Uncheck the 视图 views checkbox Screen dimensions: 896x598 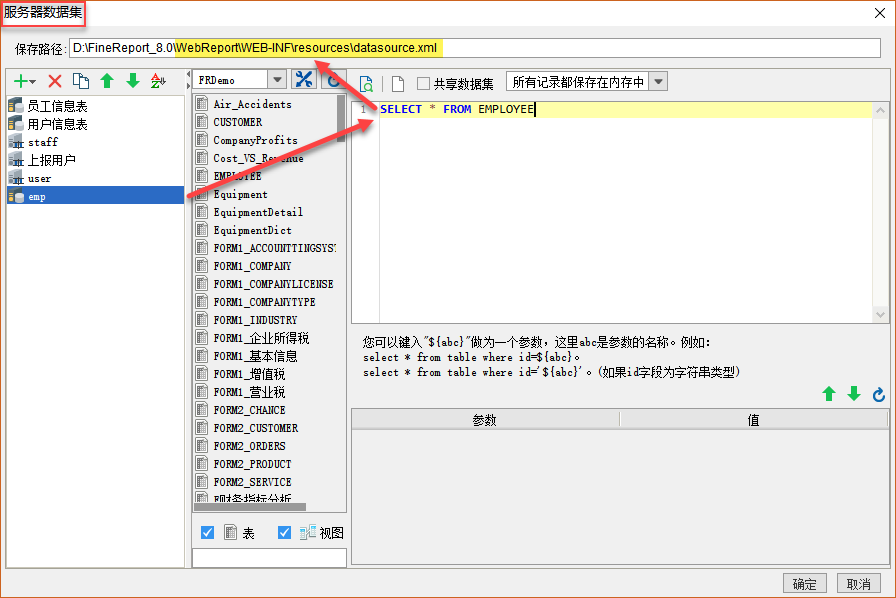[x=284, y=533]
